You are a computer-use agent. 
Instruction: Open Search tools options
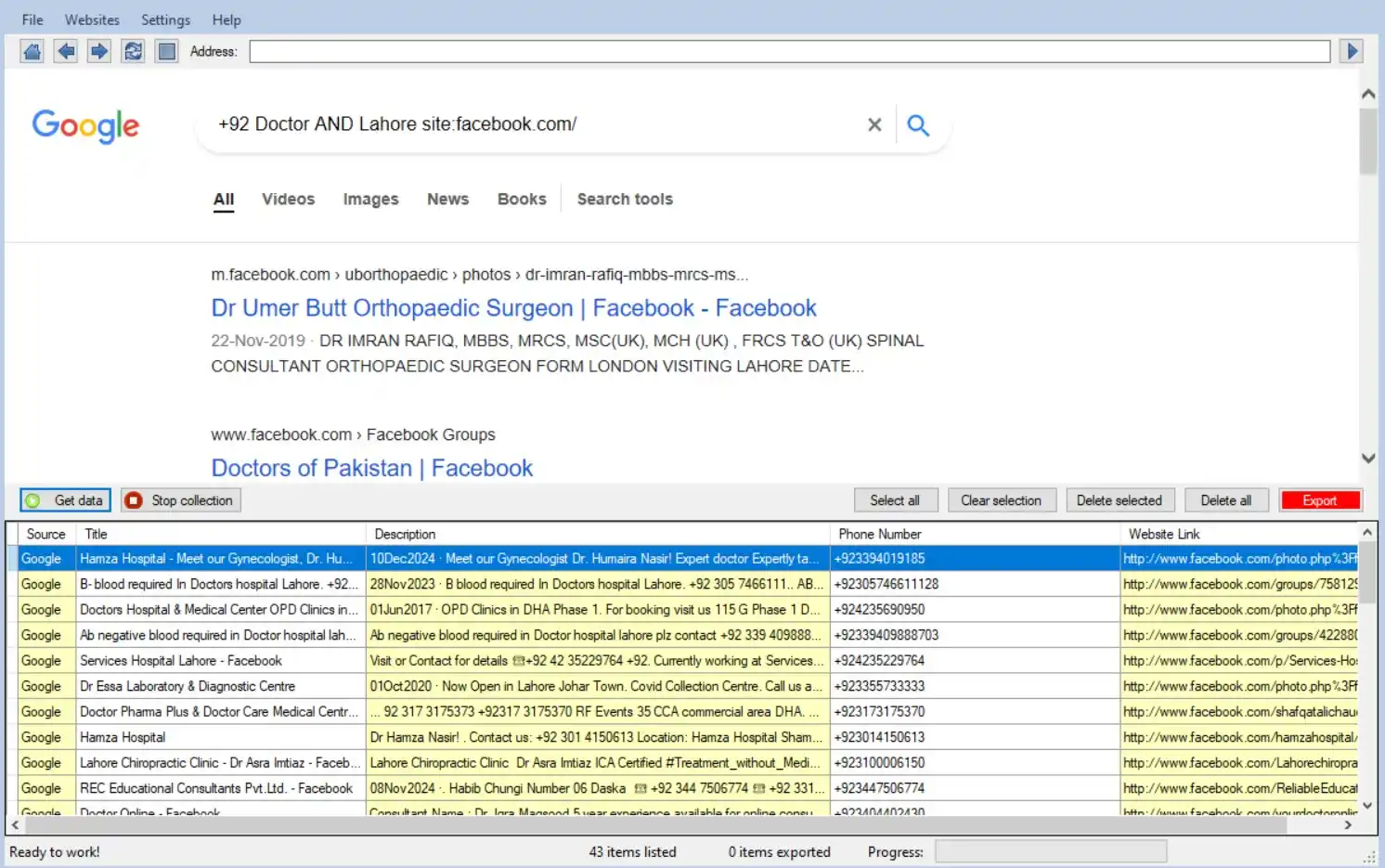[x=625, y=199]
